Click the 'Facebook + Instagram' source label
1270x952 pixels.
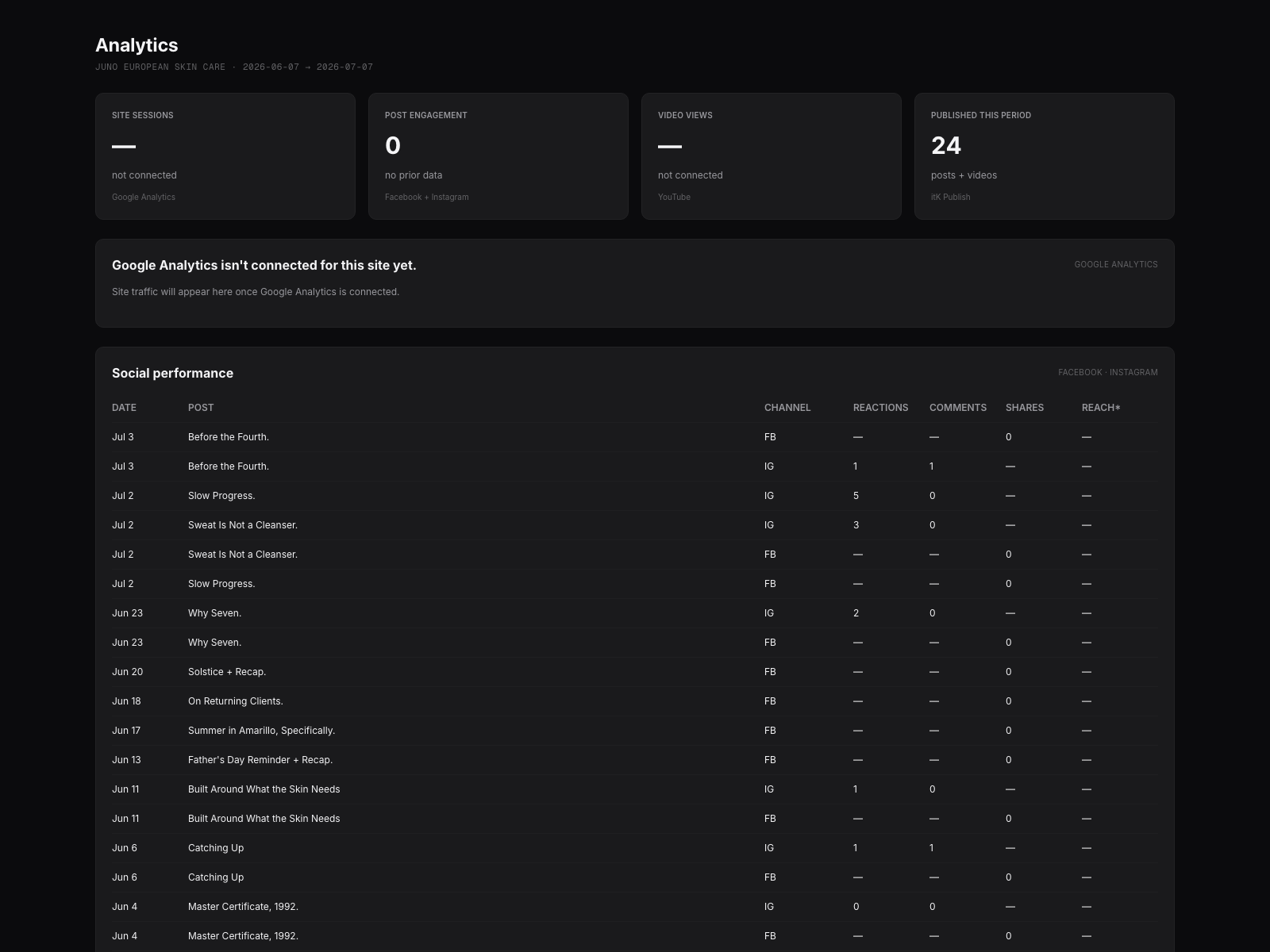427,197
